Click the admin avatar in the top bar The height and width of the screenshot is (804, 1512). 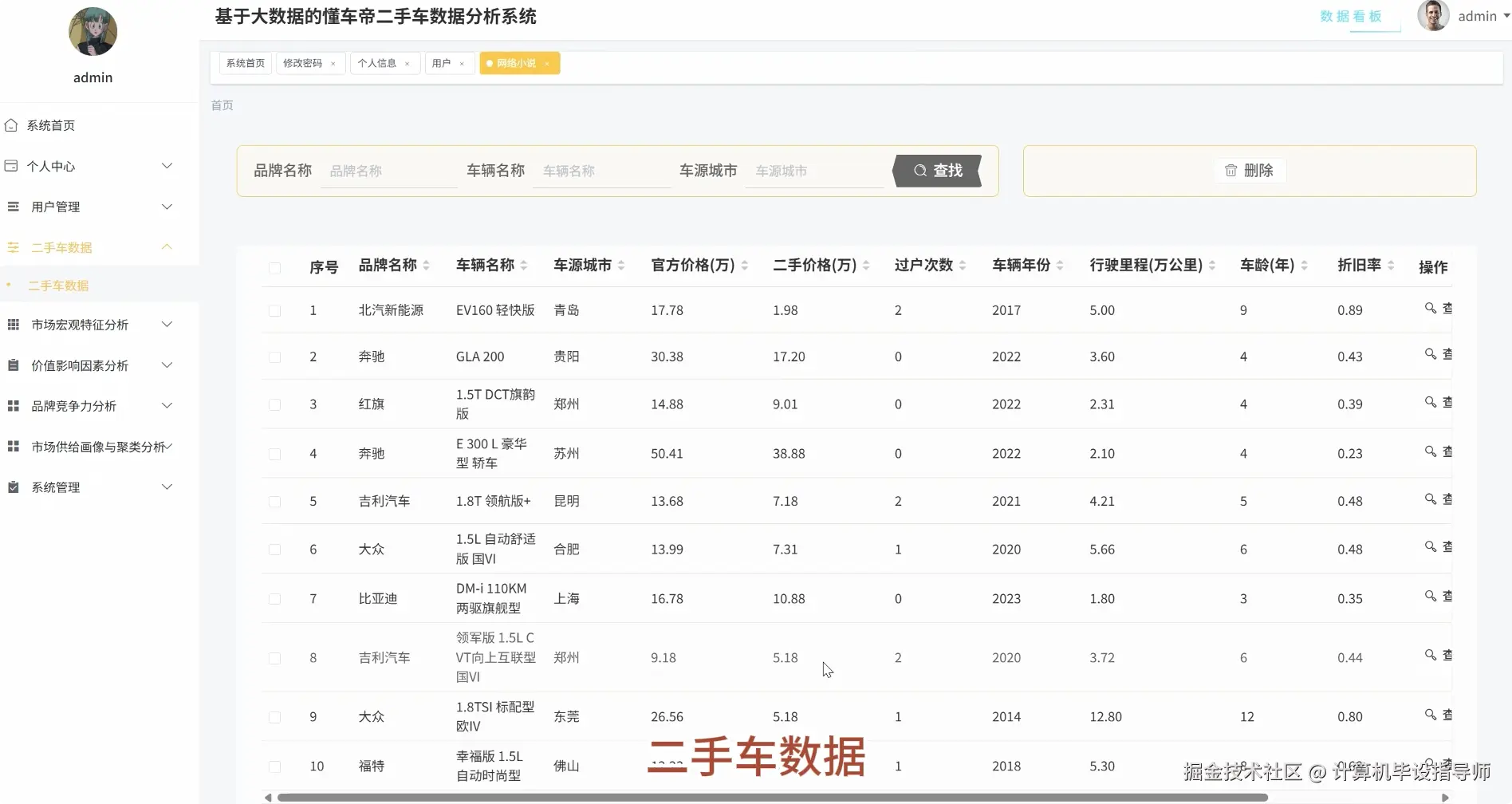[x=1433, y=16]
